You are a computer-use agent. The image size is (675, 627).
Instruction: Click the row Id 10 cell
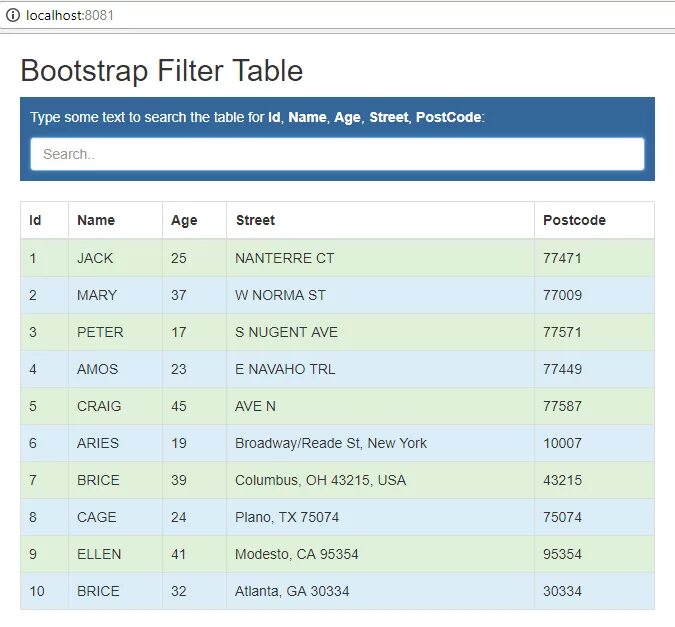37,591
